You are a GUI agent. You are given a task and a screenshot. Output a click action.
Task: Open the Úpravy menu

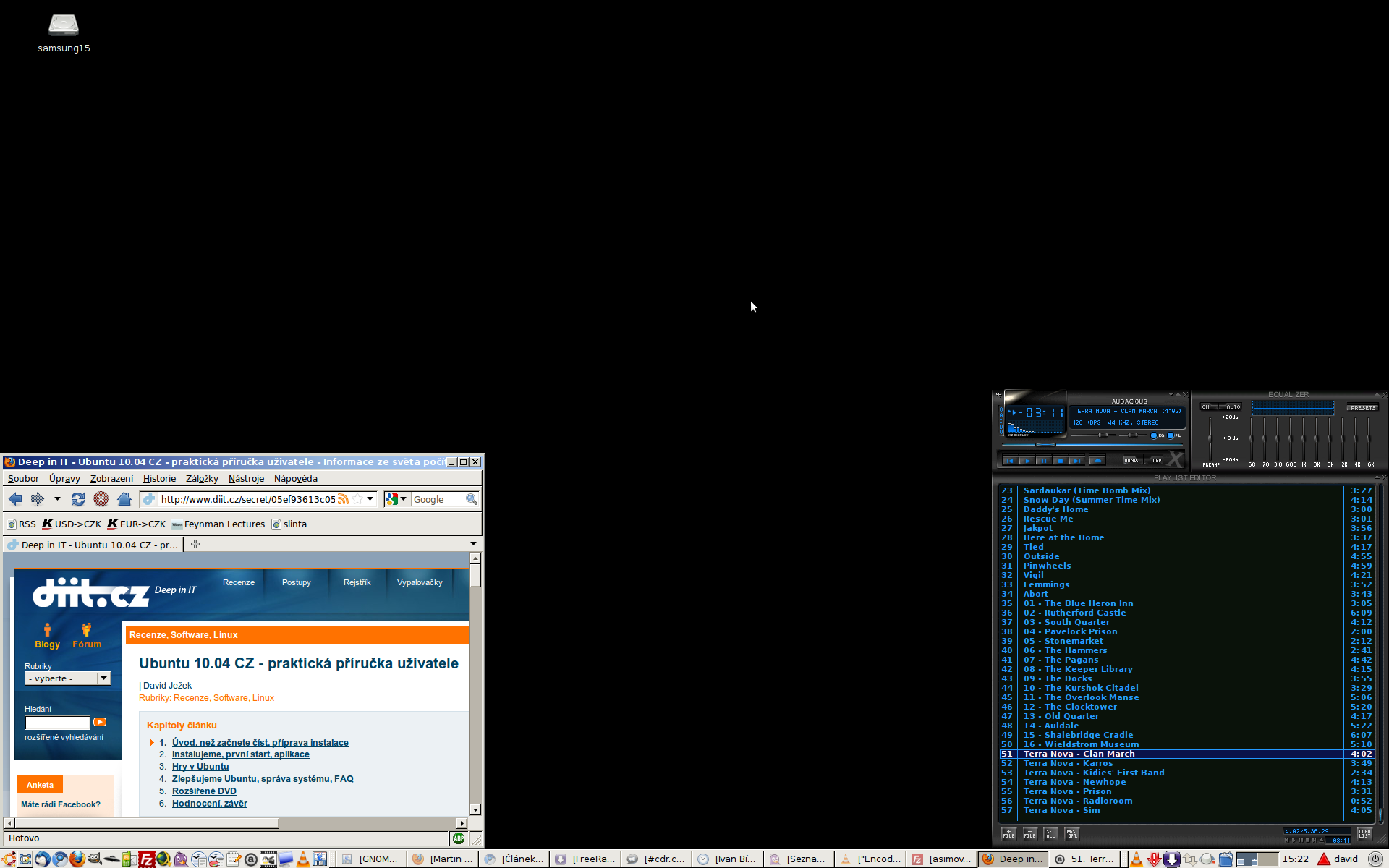pyautogui.click(x=64, y=479)
